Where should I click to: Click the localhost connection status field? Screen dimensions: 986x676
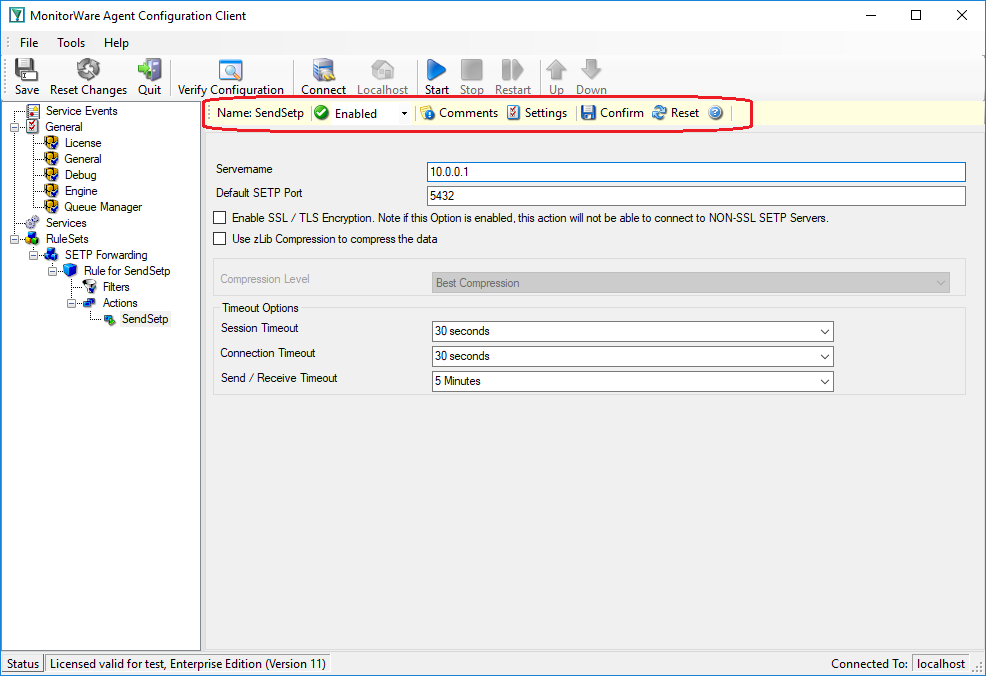click(x=941, y=664)
